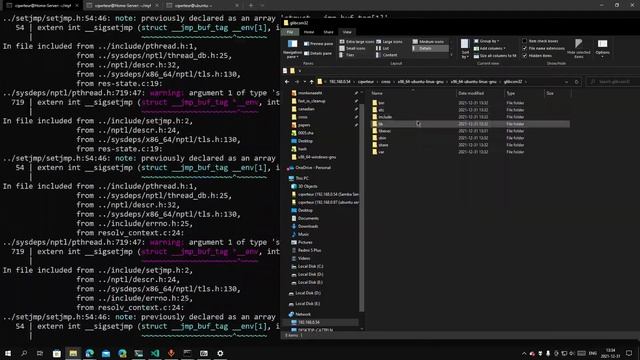640x360 pixels.
Task: Open Visual Studio Code from taskbar
Action: click(x=155, y=353)
